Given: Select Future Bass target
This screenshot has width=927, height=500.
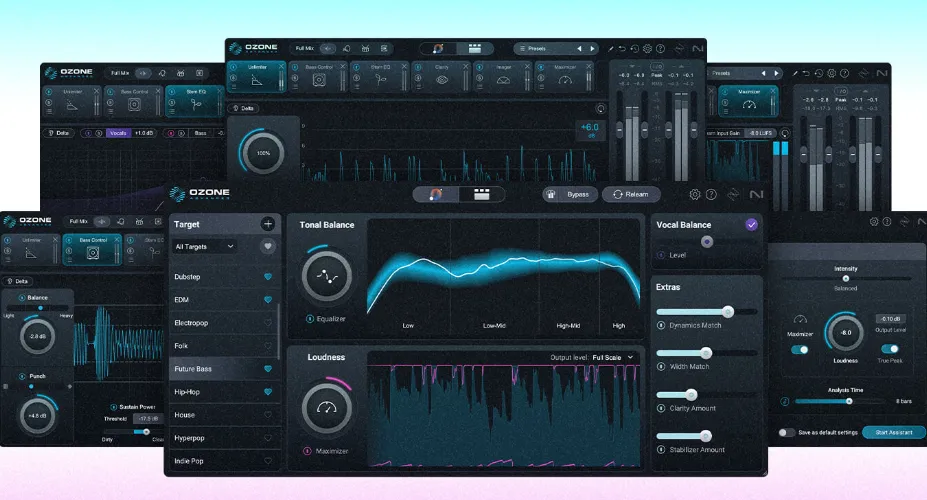Looking at the screenshot, I should point(223,369).
